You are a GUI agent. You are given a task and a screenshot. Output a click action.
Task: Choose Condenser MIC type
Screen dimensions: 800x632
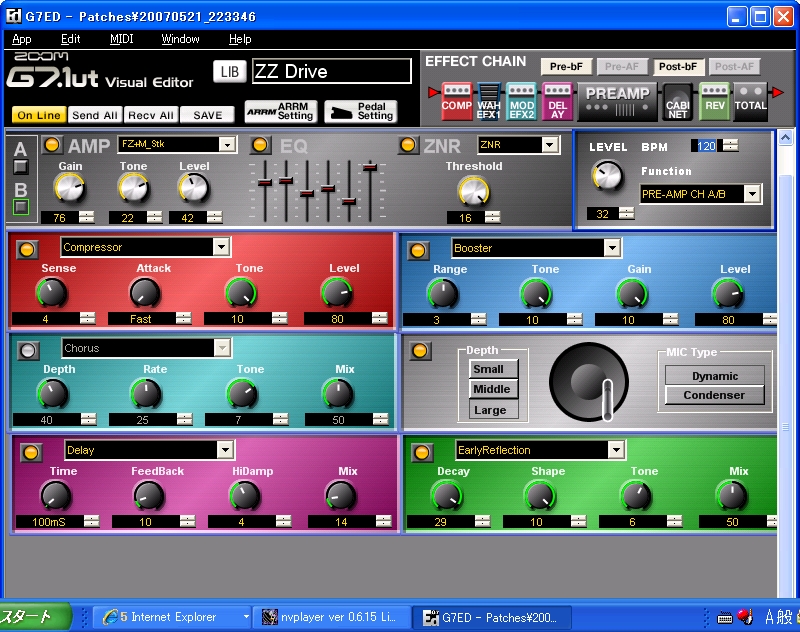click(714, 395)
